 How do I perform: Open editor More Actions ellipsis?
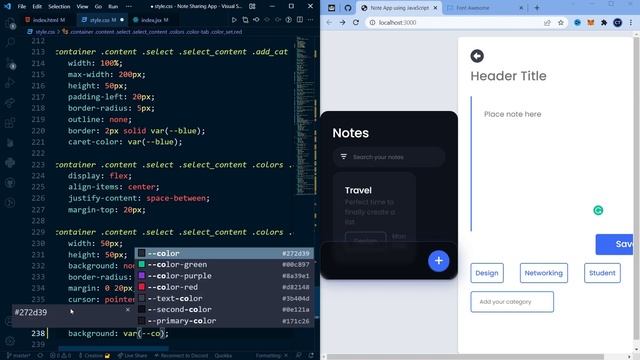tap(311, 20)
